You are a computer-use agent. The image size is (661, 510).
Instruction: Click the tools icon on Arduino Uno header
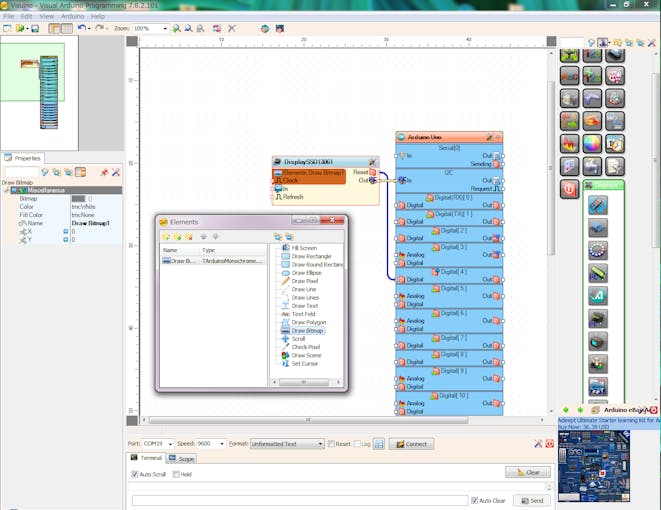click(489, 137)
